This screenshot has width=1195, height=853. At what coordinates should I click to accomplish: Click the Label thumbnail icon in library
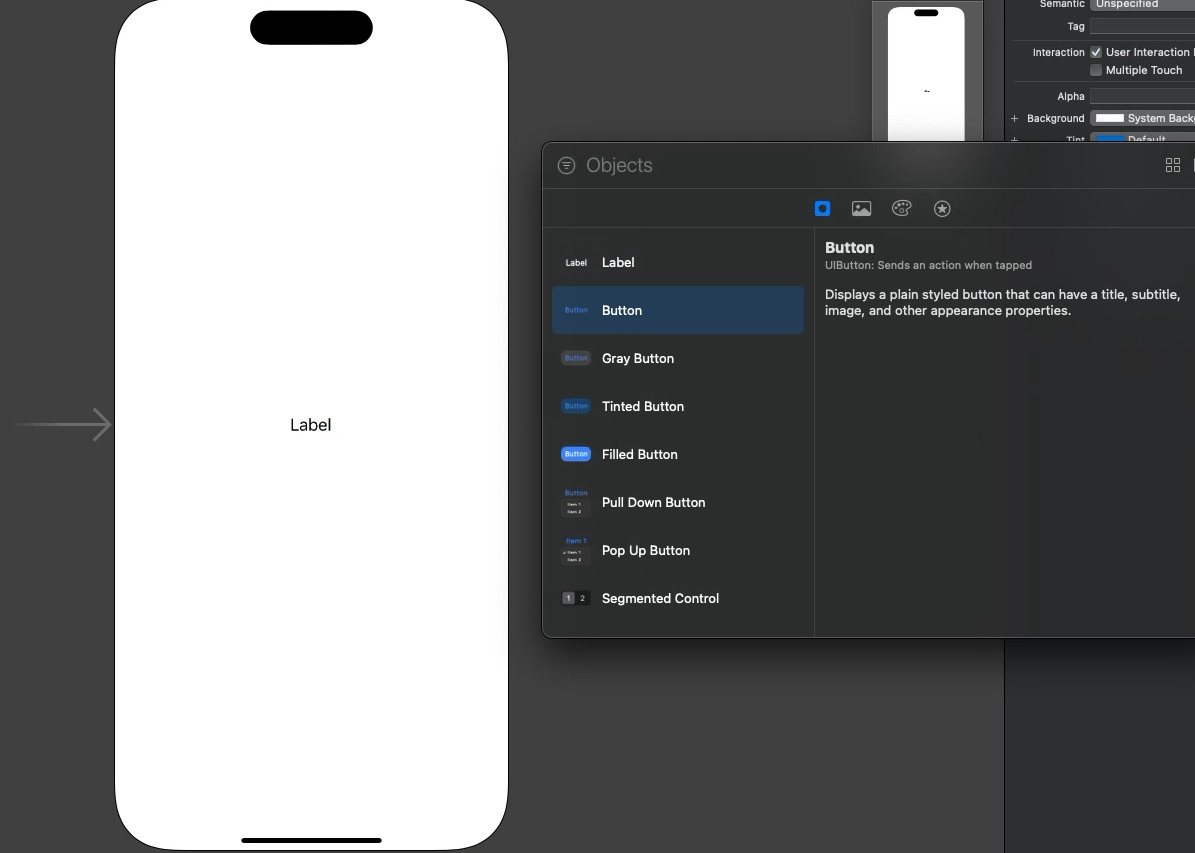pos(576,263)
